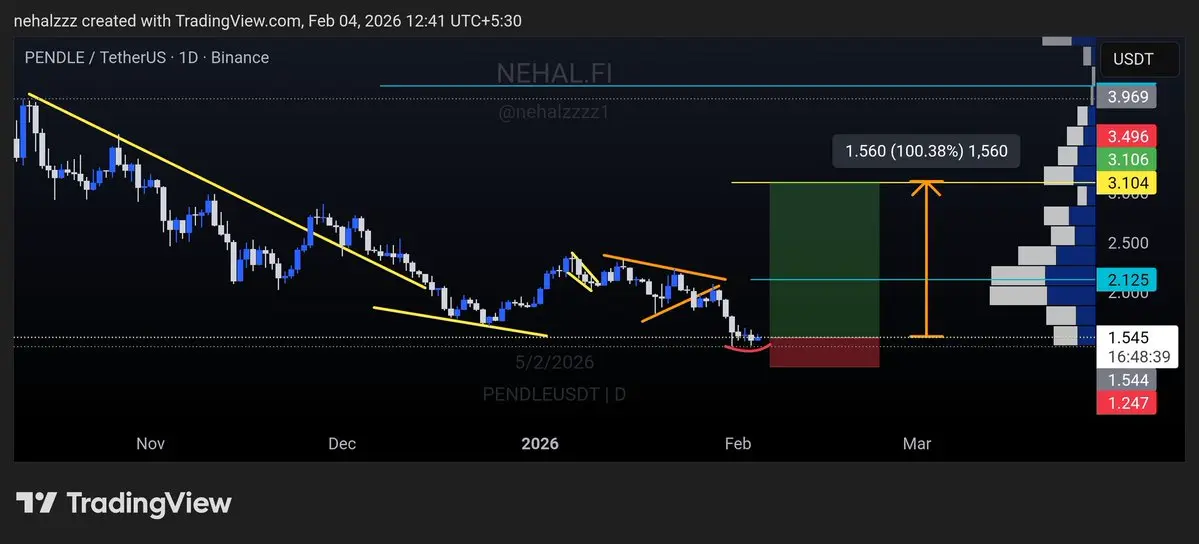Click the 3.106 green price label
Screen dimensions: 1199x544
(x=1126, y=159)
